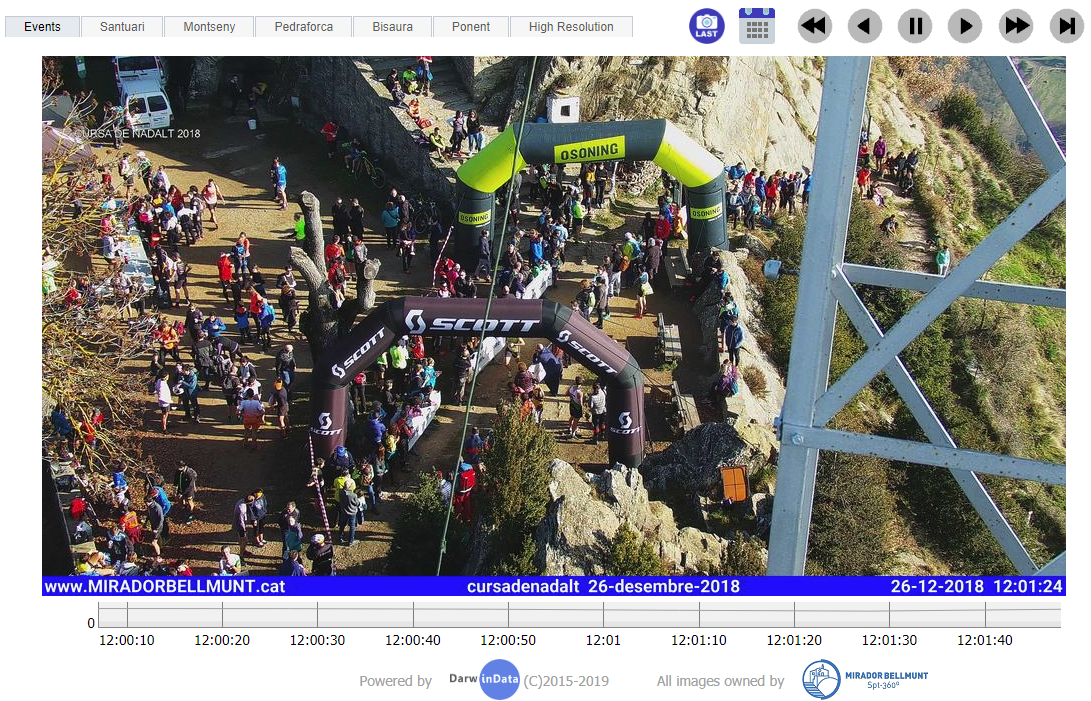Seek timeline to 12:01:30
This screenshot has width=1091, height=701.
coord(889,640)
